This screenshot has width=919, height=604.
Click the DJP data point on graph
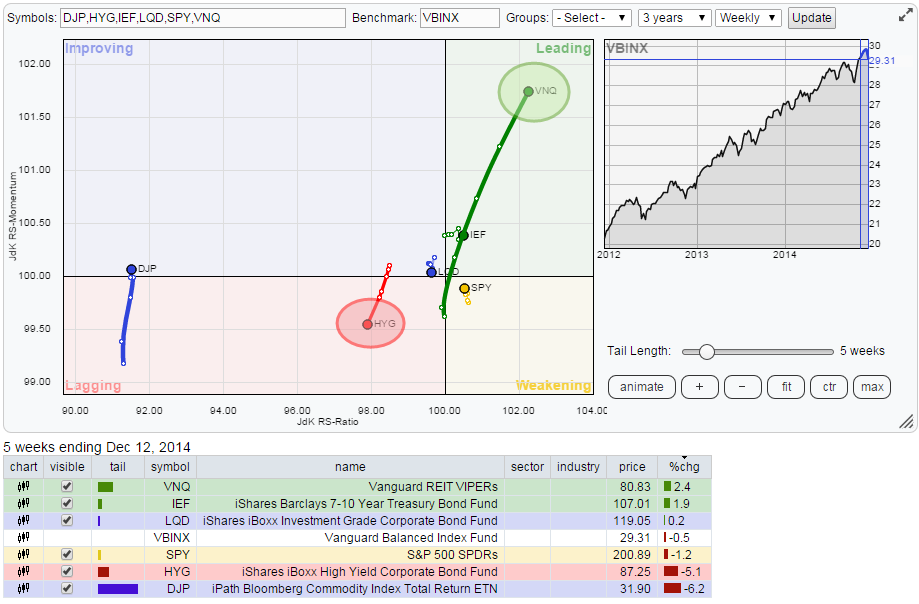[x=131, y=269]
